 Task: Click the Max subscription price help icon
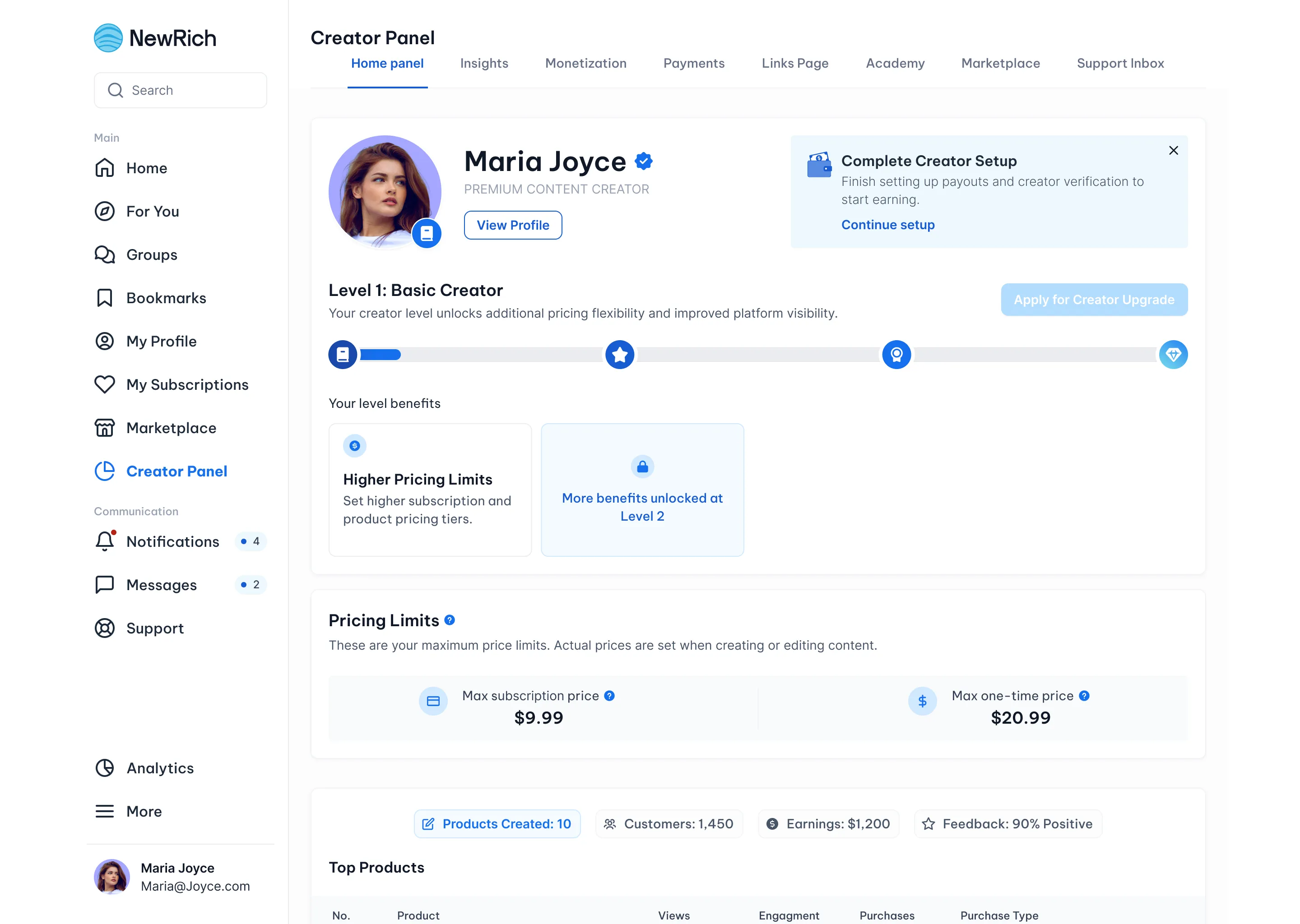click(x=609, y=695)
